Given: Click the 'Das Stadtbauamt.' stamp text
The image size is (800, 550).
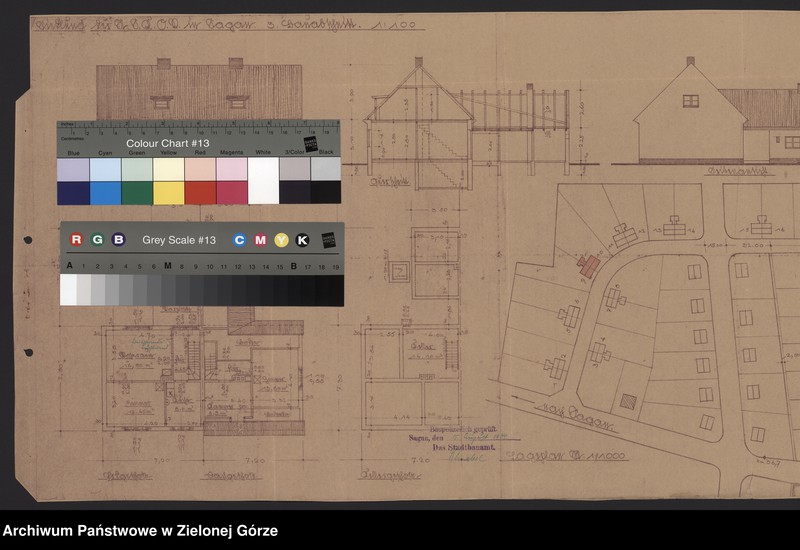Looking at the screenshot, I should [x=464, y=447].
